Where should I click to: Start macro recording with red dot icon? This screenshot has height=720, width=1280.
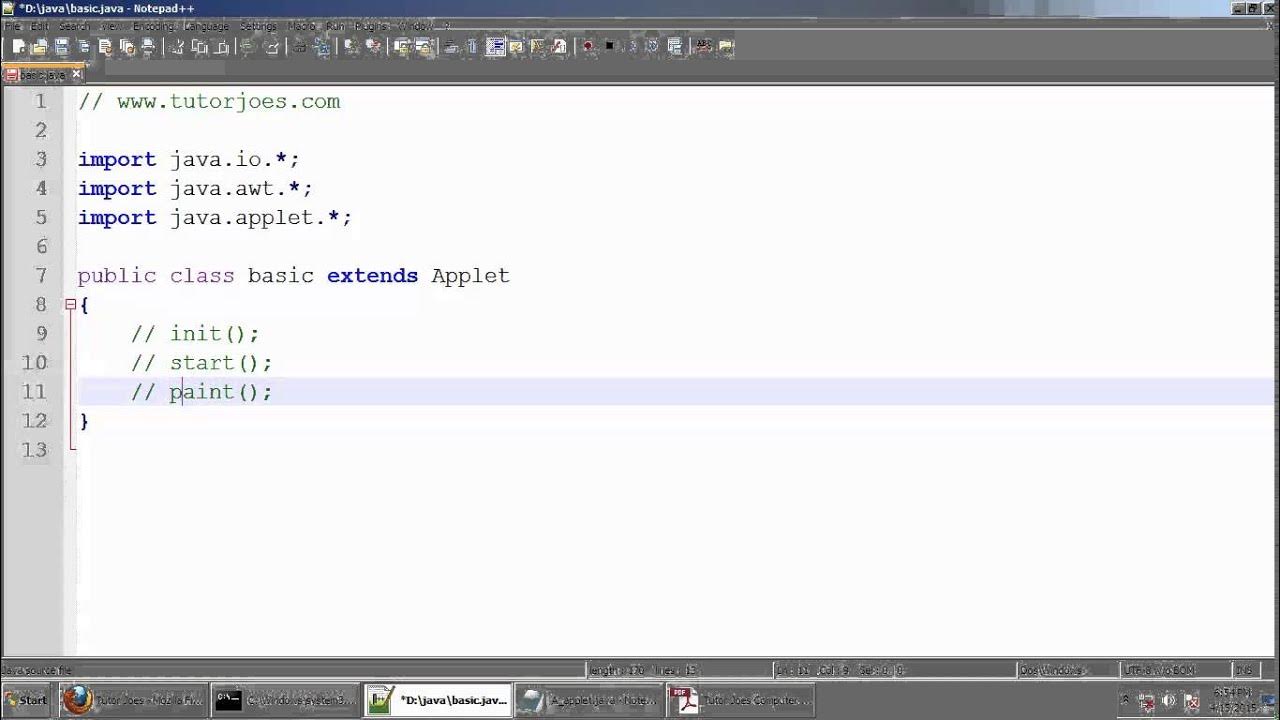(588, 46)
